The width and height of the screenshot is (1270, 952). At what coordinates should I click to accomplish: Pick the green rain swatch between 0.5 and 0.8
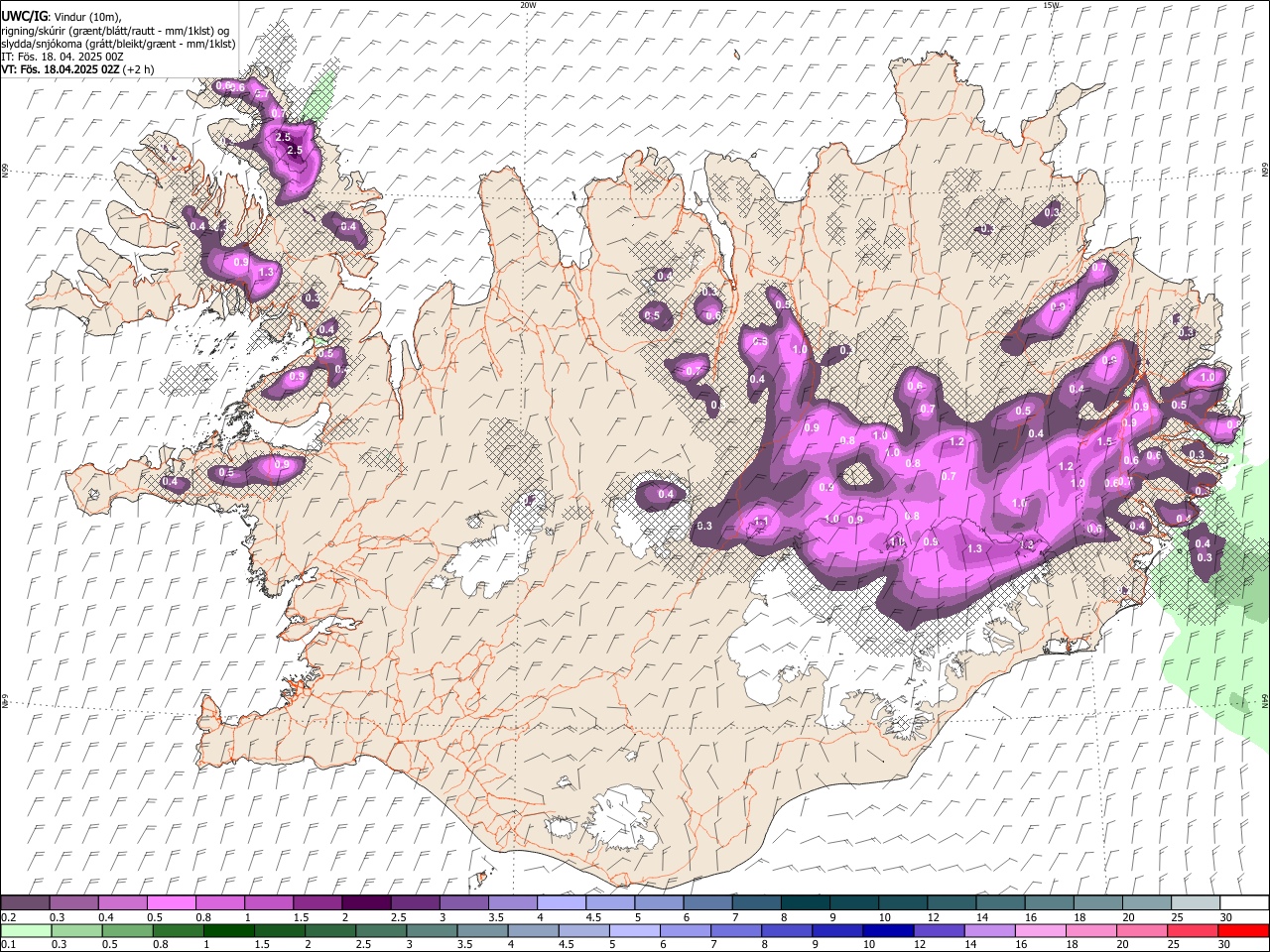126,931
